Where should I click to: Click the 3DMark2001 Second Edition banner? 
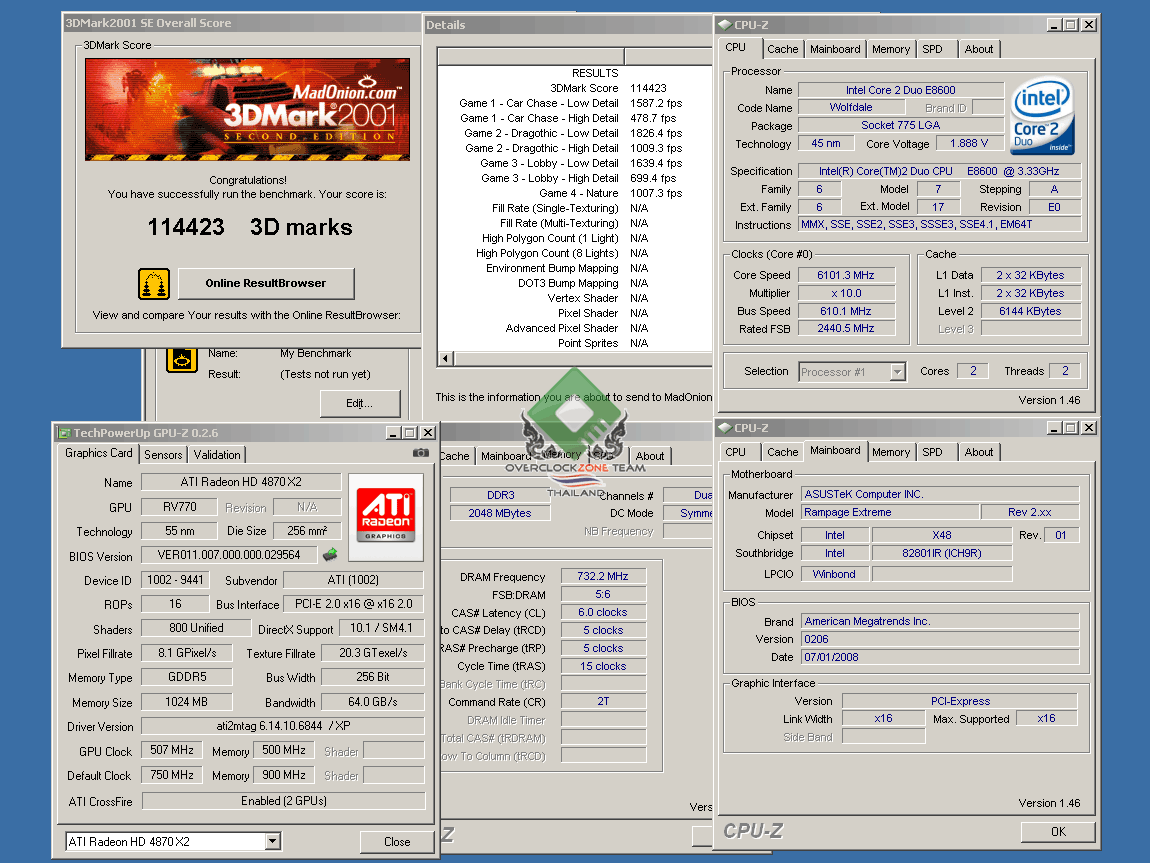[247, 109]
